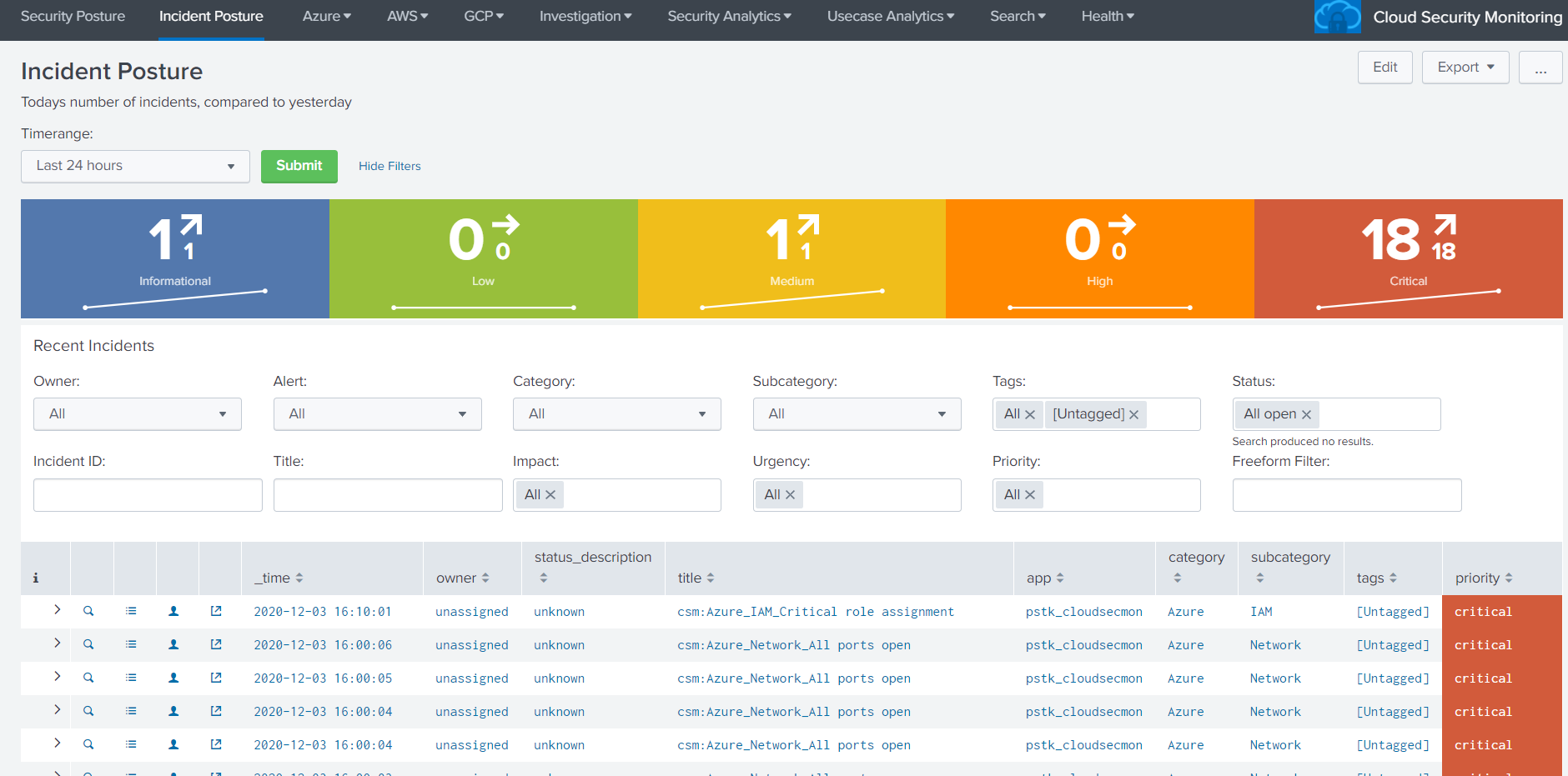Image resolution: width=1568 pixels, height=776 pixels.
Task: Open search for the 16:10:01 incident row
Action: 88,611
